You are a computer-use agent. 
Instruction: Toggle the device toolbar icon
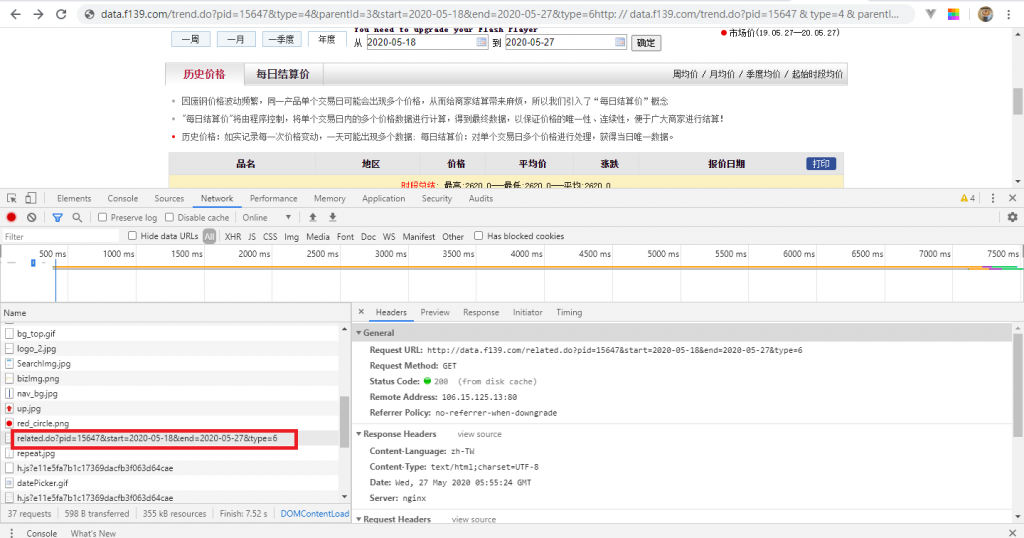point(31,198)
